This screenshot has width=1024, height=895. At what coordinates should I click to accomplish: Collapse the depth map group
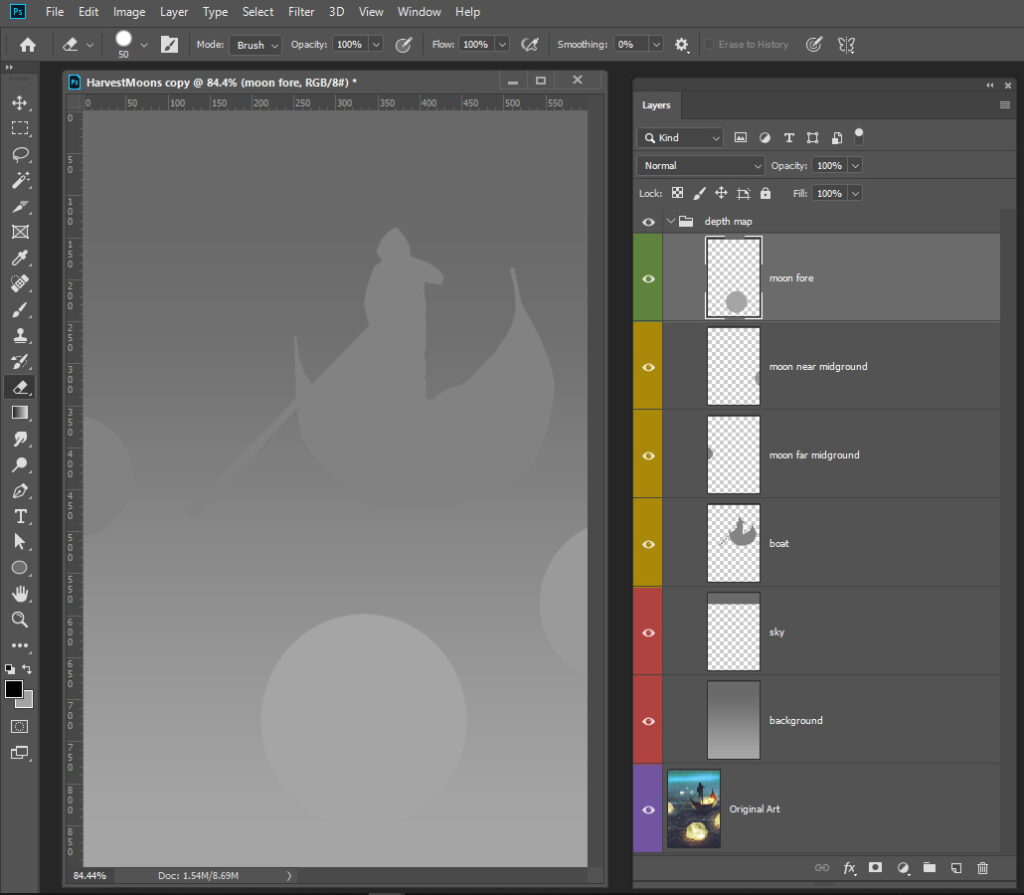671,221
